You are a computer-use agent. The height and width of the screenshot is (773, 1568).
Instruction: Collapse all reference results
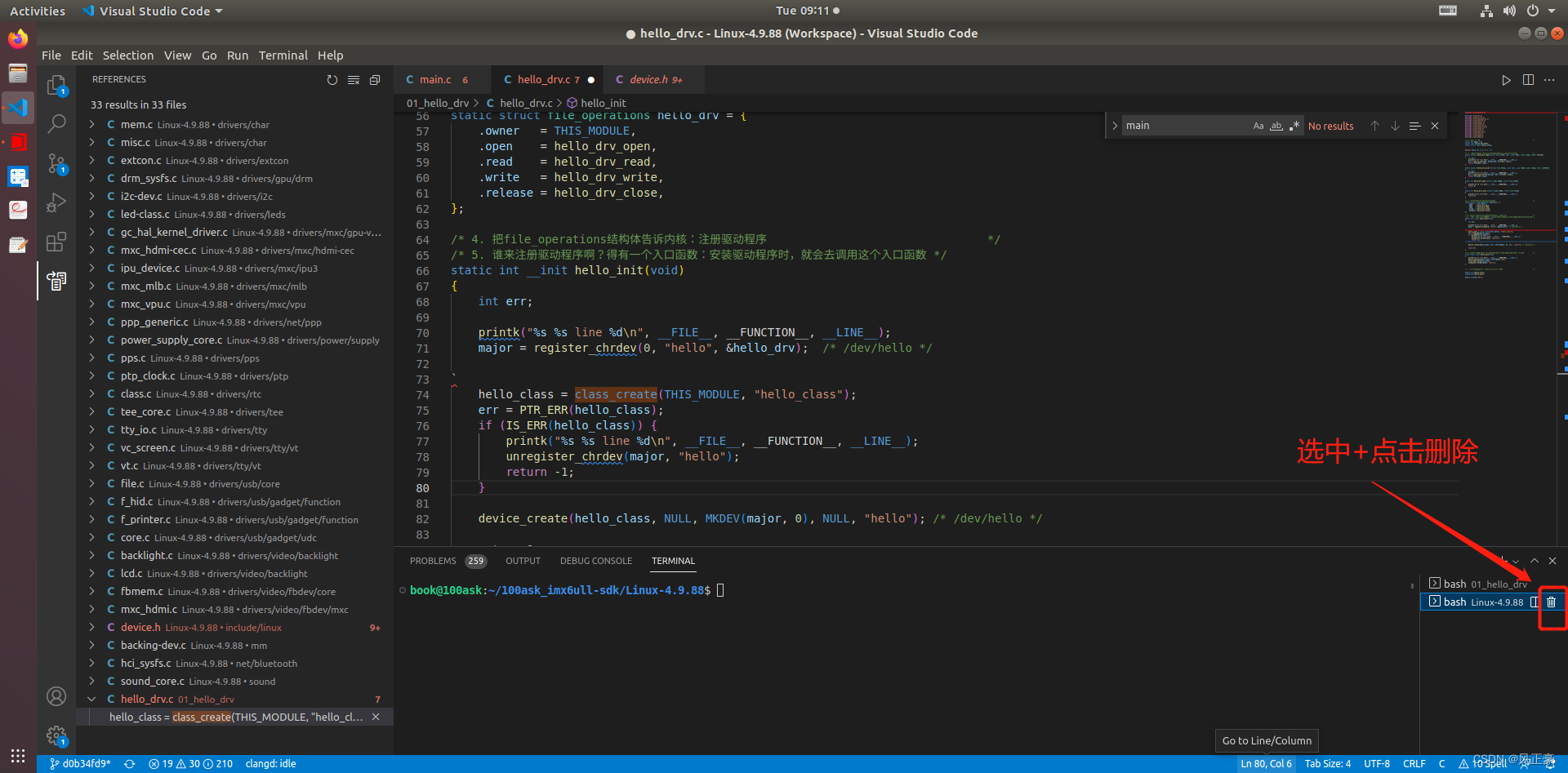click(x=375, y=80)
